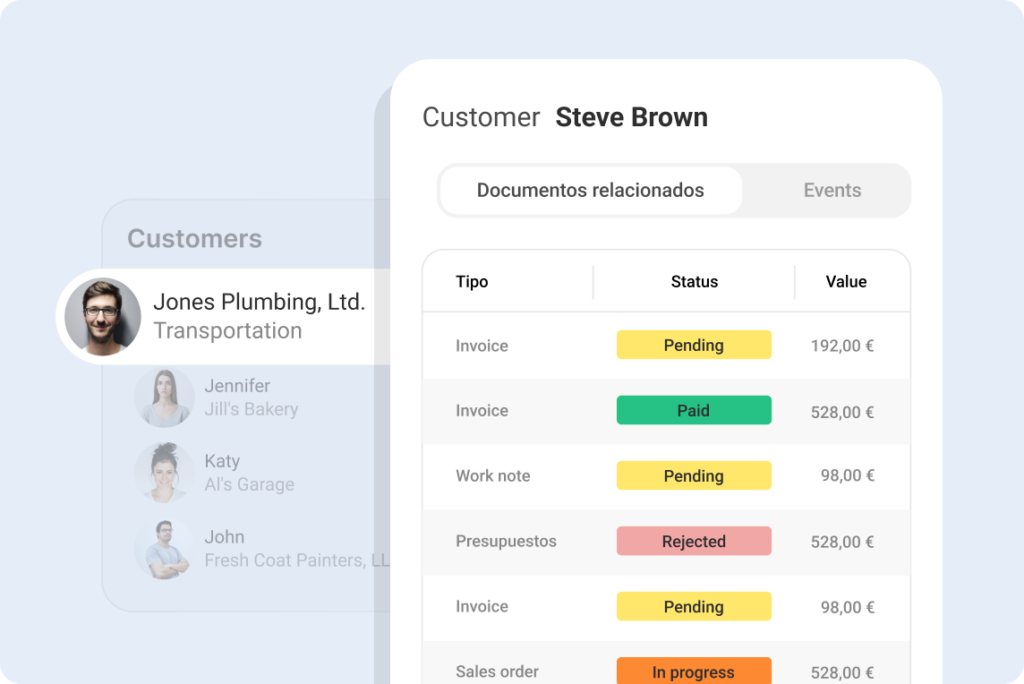Open John's avatar from Fresh Coat Painters

click(164, 548)
